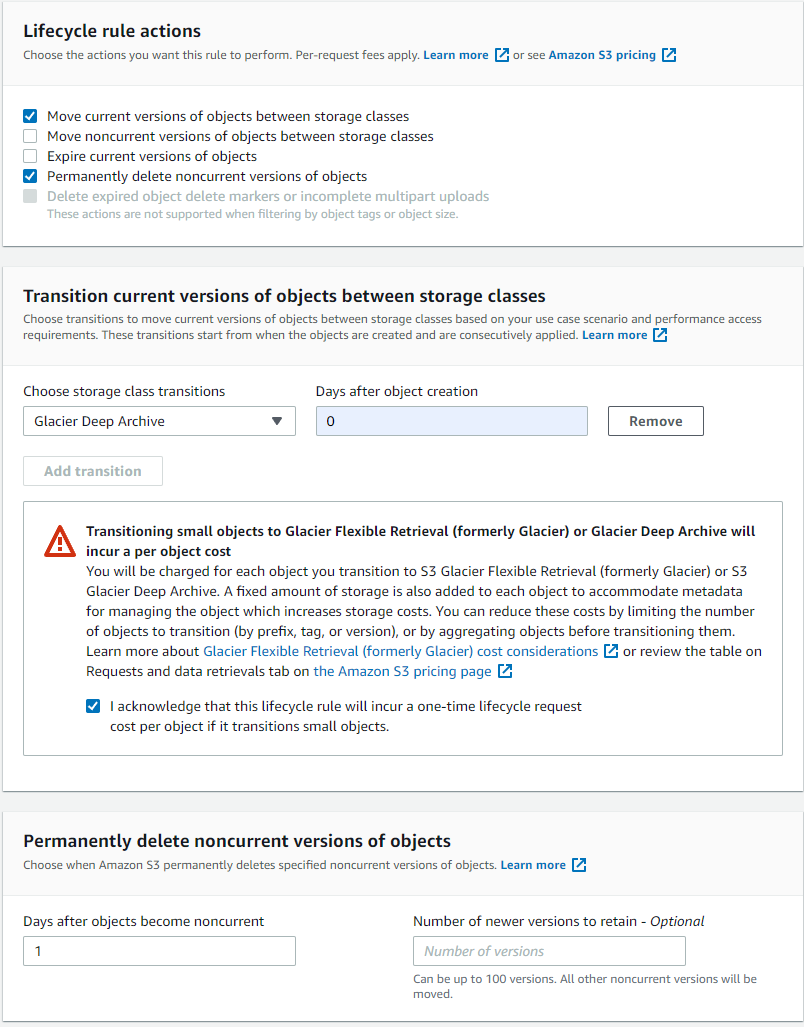Click external link icon next to Amazon S3 pricing
Viewport: 804px width, 1027px height.
[x=669, y=55]
